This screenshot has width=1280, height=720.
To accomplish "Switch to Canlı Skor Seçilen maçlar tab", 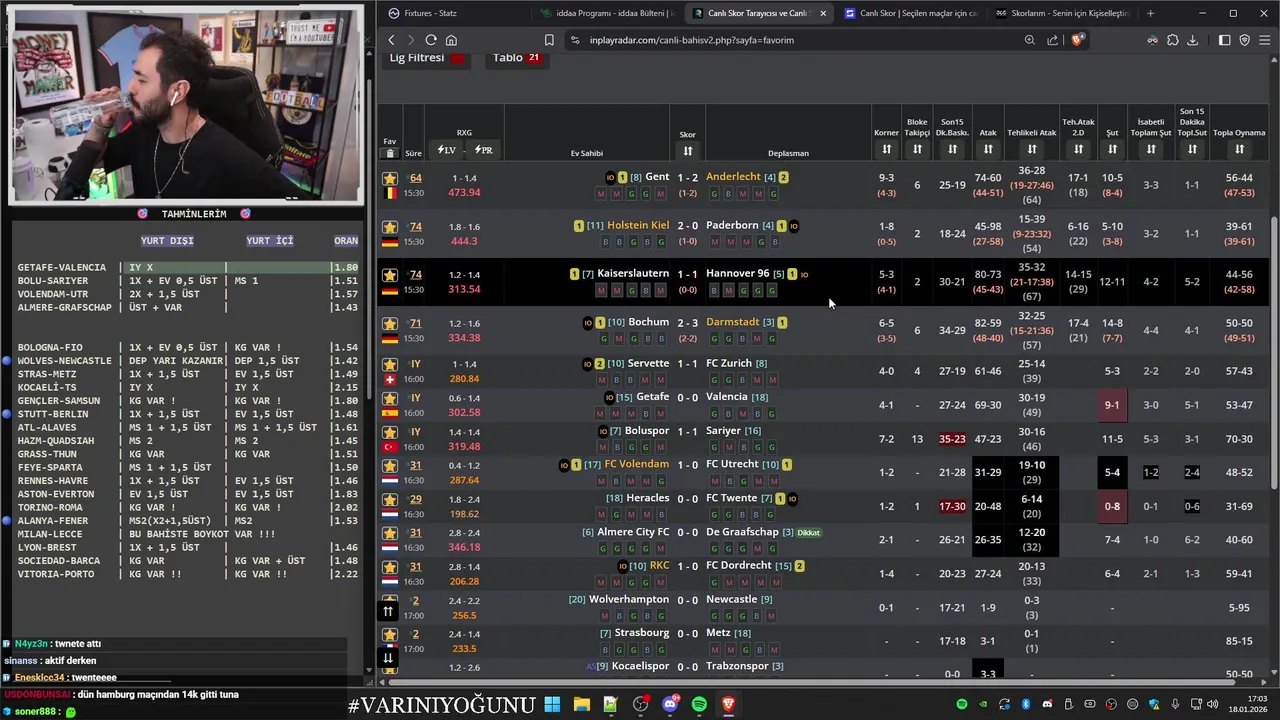I will click(x=910, y=13).
